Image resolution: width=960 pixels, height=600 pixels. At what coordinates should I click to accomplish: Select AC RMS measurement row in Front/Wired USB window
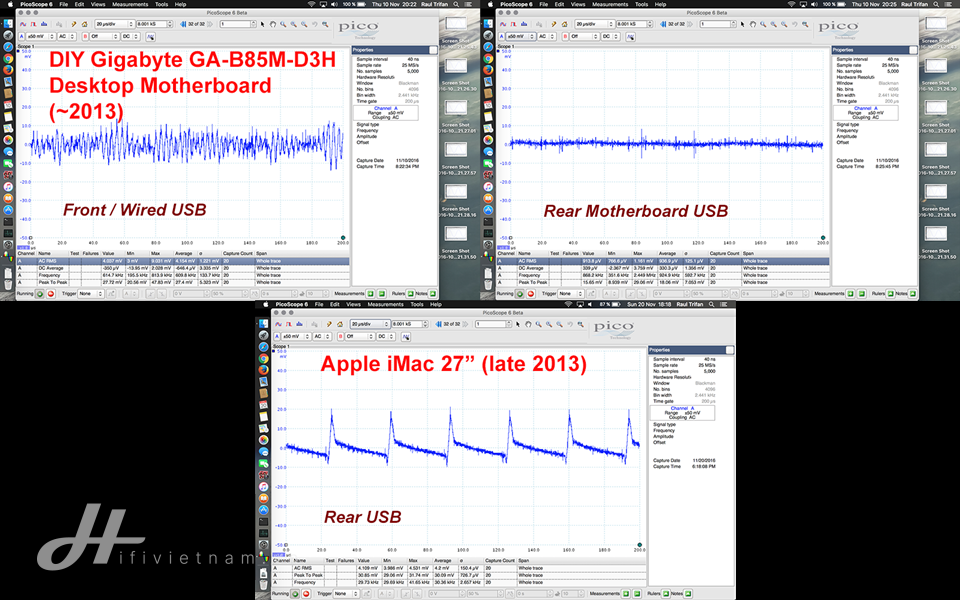pyautogui.click(x=183, y=261)
